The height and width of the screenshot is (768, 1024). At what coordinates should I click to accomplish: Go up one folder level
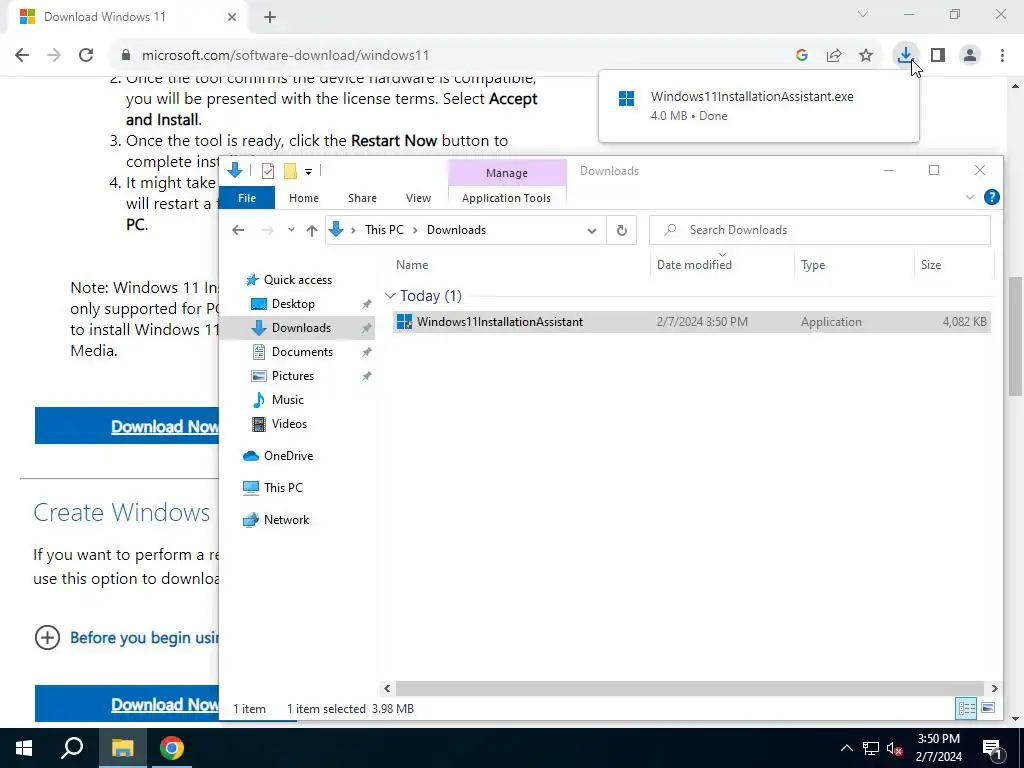click(x=312, y=230)
